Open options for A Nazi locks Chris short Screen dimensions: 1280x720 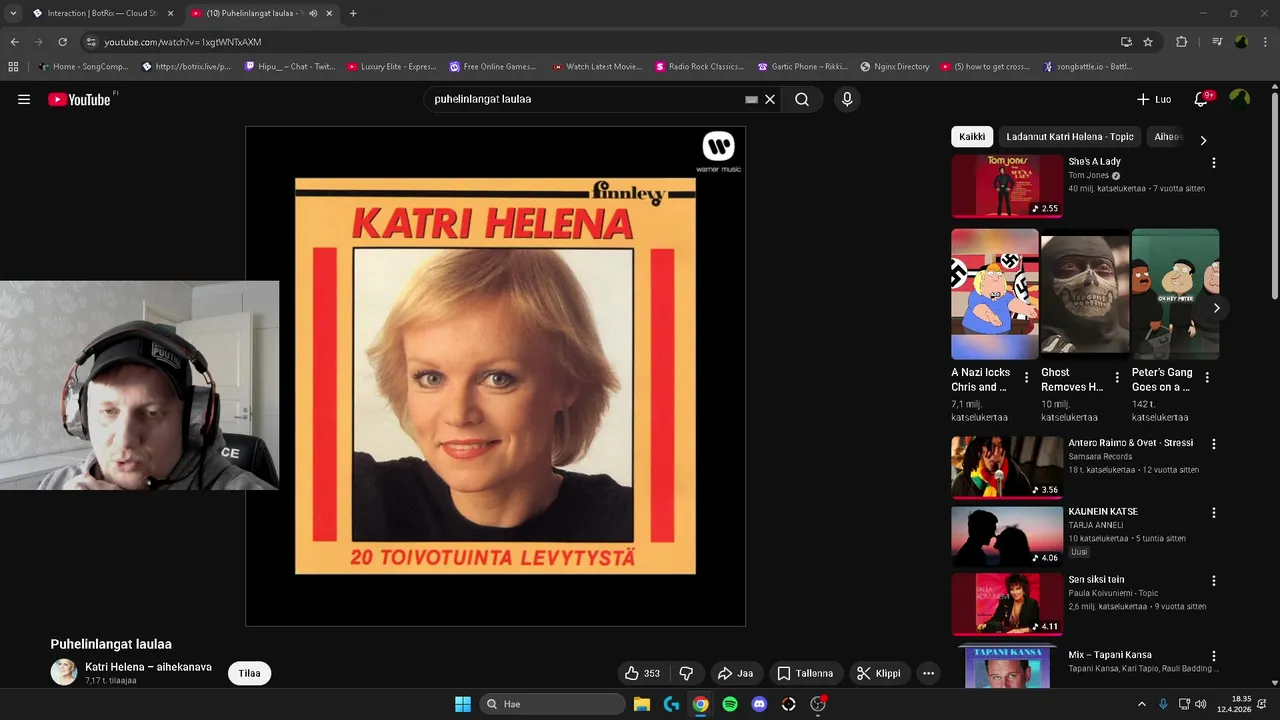1026,378
